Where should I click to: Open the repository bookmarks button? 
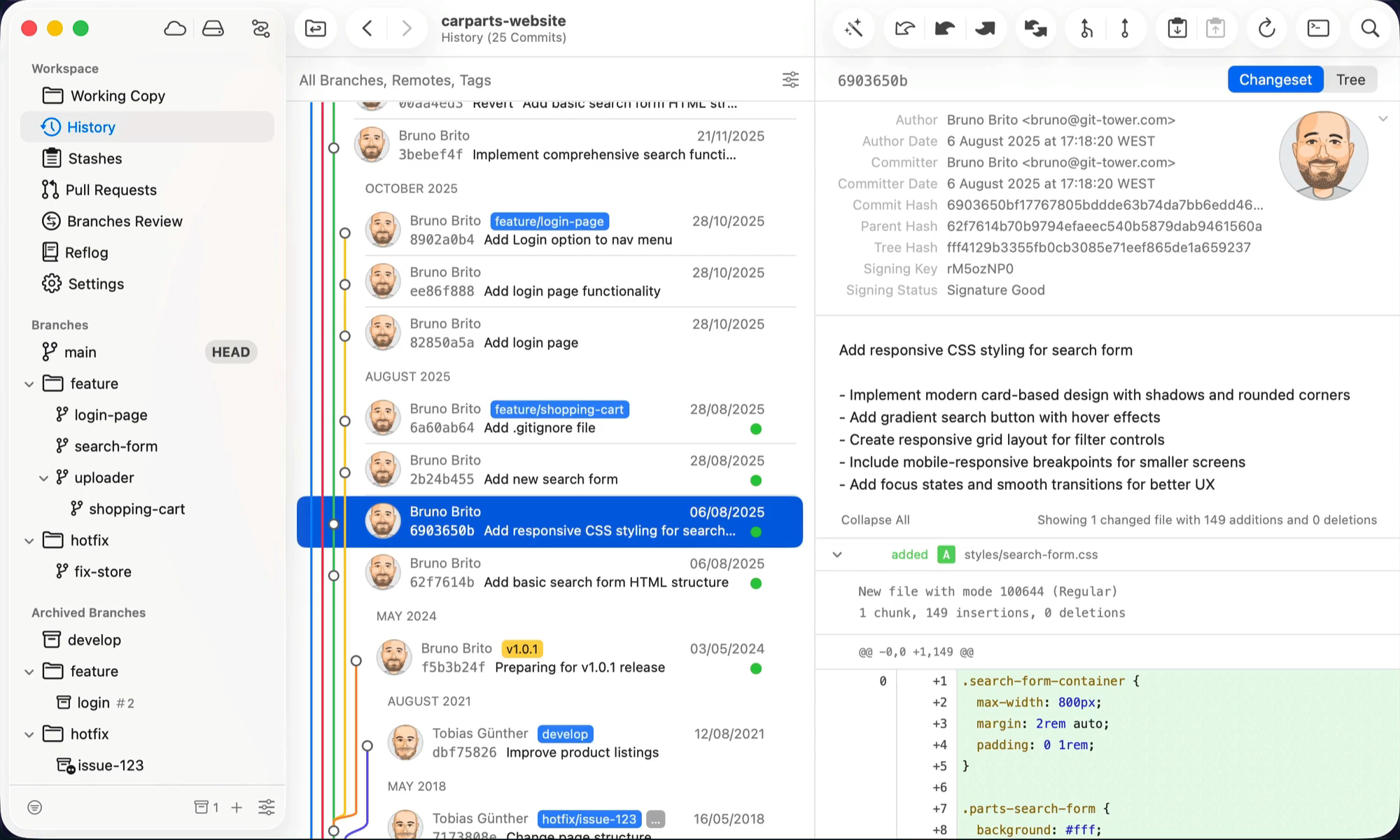(316, 29)
